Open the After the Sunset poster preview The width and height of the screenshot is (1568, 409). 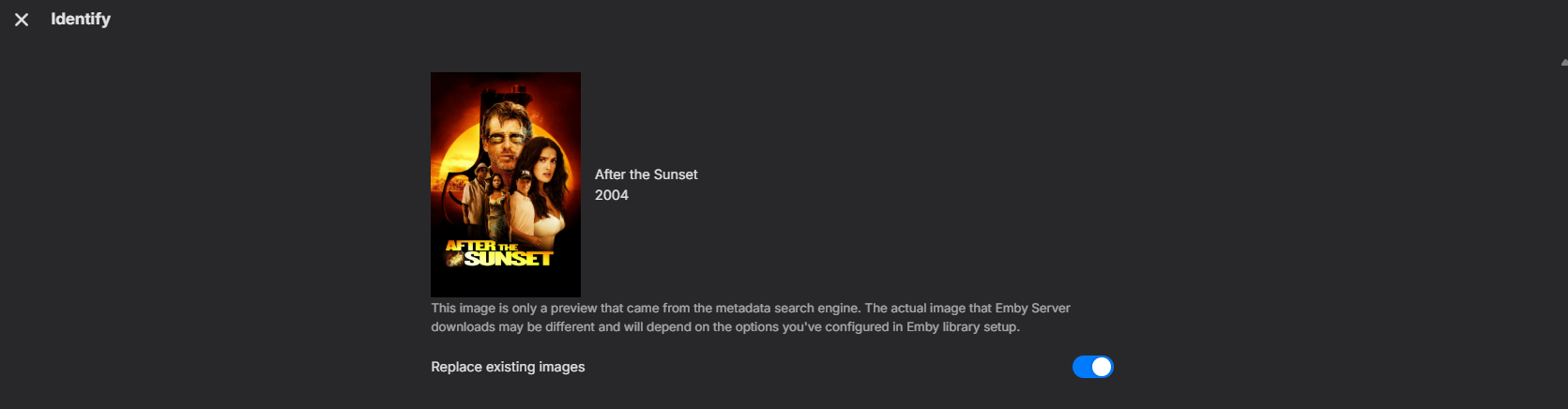505,184
